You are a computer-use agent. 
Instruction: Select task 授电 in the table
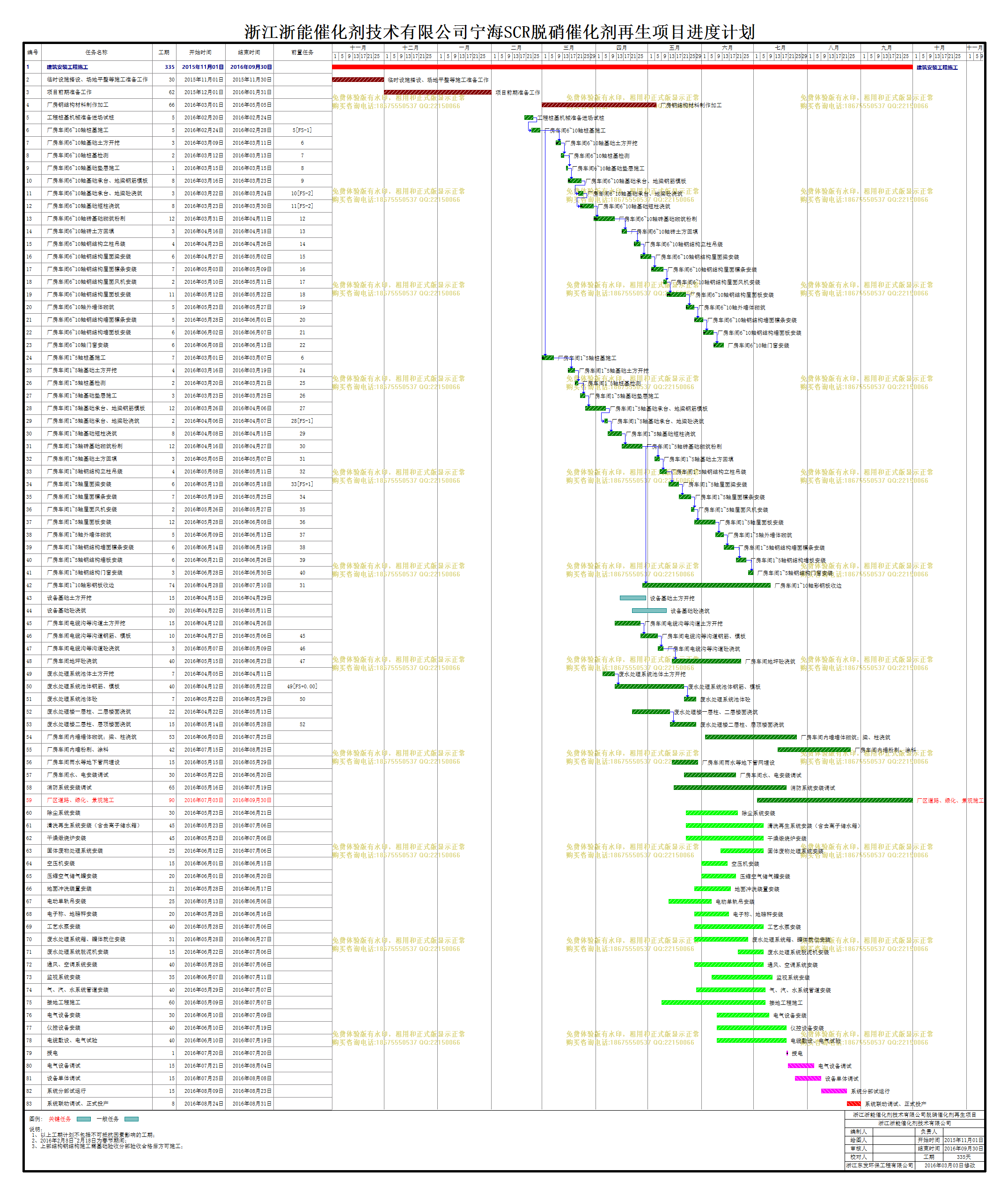52,1053
